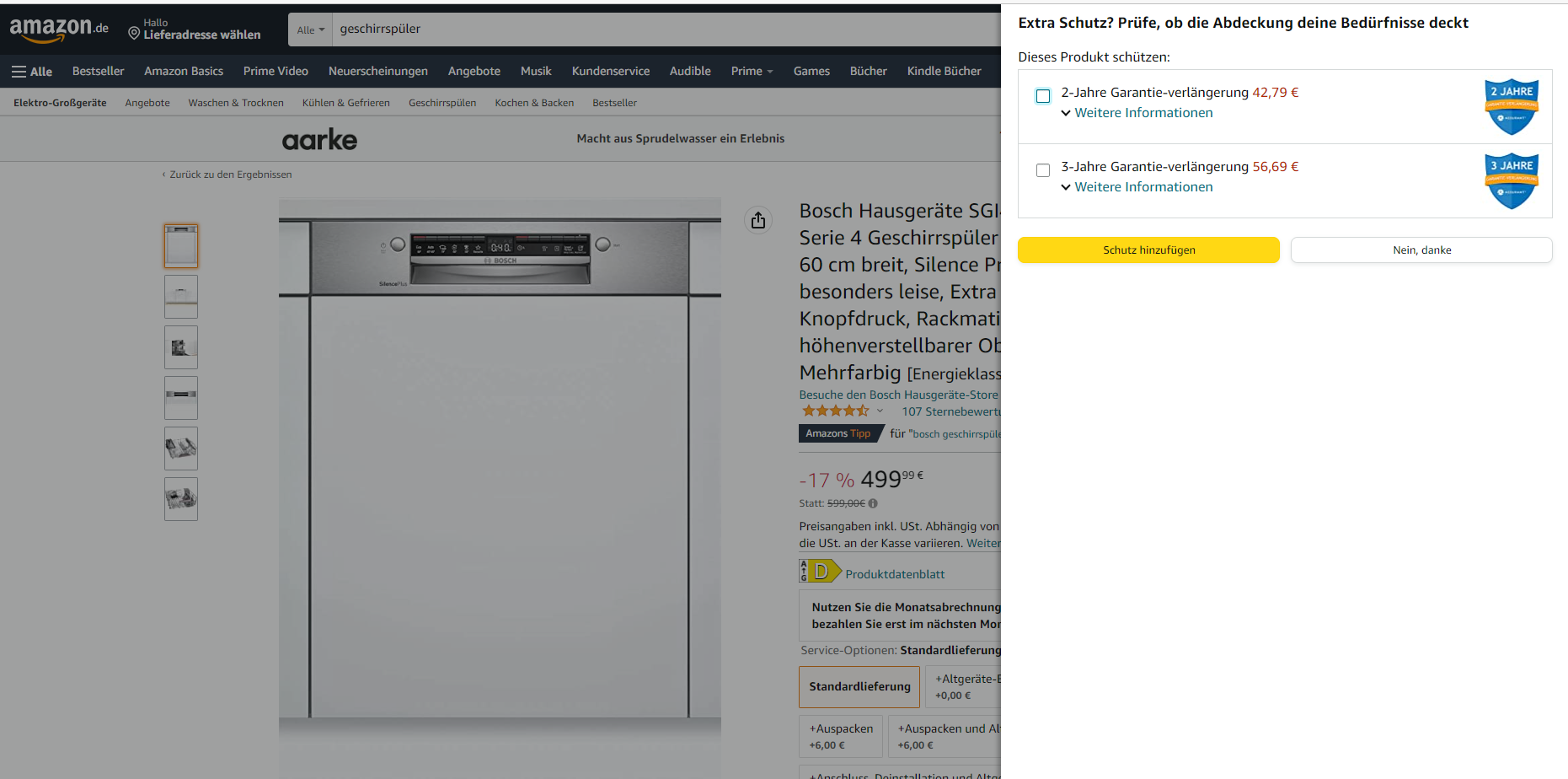The image size is (1568, 779).
Task: Select Waschen & Trocknen sub-navigation tab
Action: coord(236,103)
